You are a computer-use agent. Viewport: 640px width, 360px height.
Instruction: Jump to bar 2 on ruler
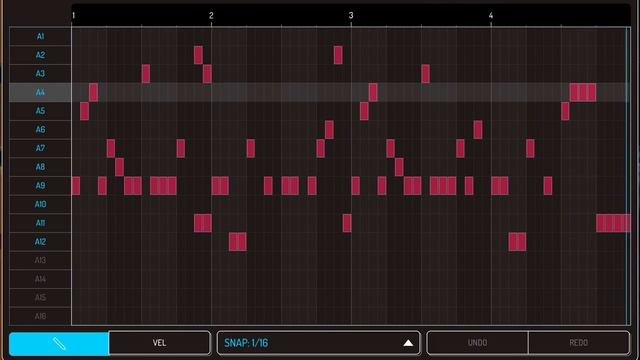click(x=211, y=16)
